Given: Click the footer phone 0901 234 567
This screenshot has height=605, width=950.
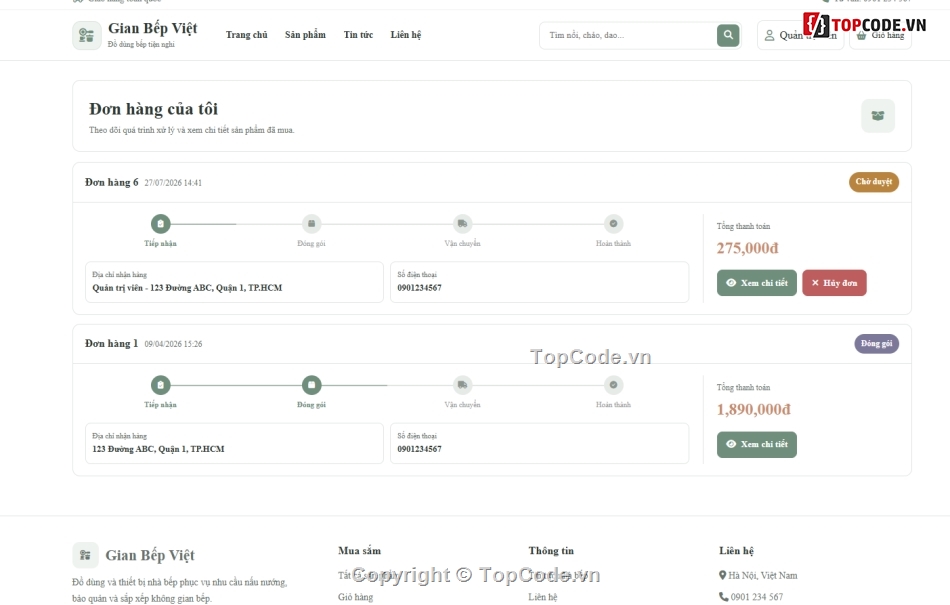Looking at the screenshot, I should pos(757,597).
